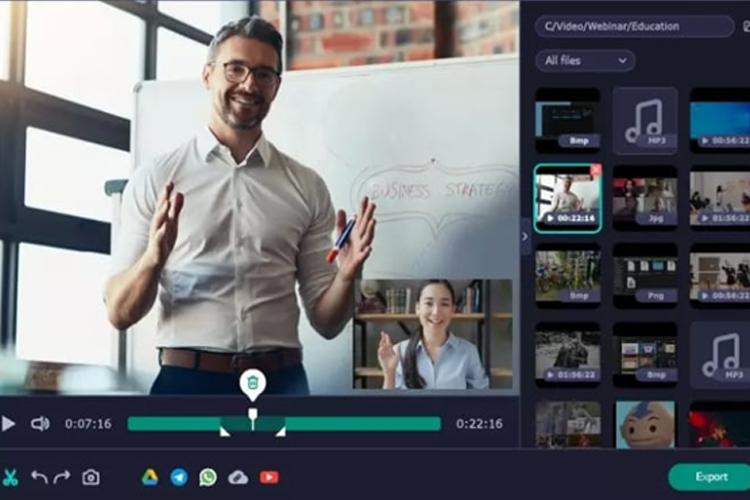Redo the last undone edit
The width and height of the screenshot is (750, 500).
62,477
